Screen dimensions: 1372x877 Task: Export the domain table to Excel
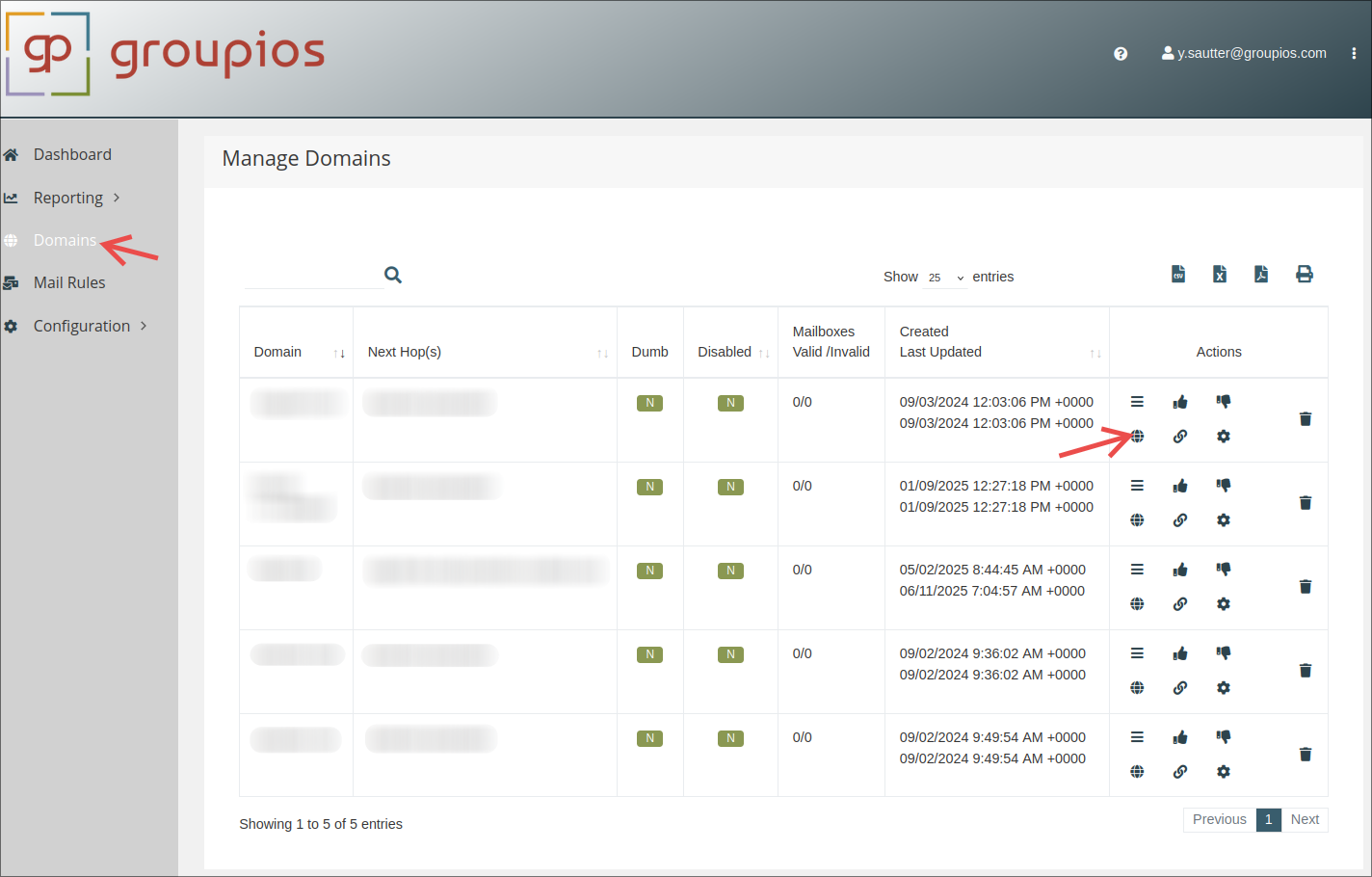pyautogui.click(x=1219, y=275)
